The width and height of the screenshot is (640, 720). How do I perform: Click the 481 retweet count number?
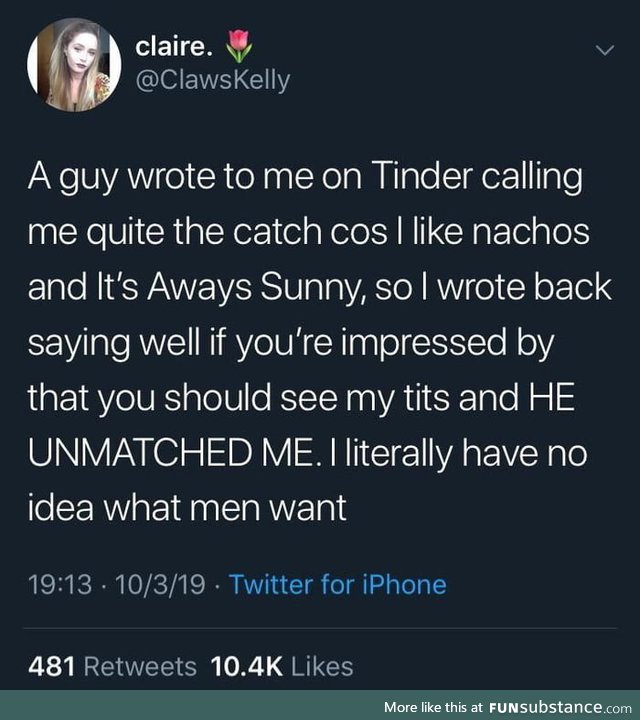pos(51,666)
